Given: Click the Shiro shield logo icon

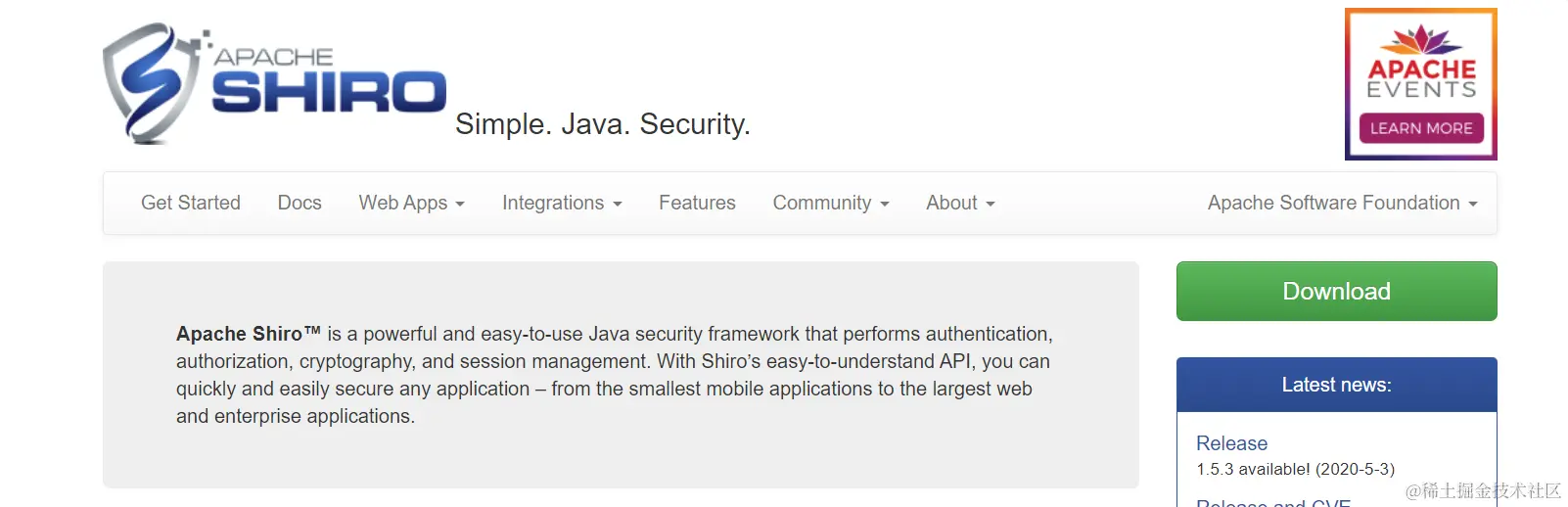Looking at the screenshot, I should coord(149,83).
